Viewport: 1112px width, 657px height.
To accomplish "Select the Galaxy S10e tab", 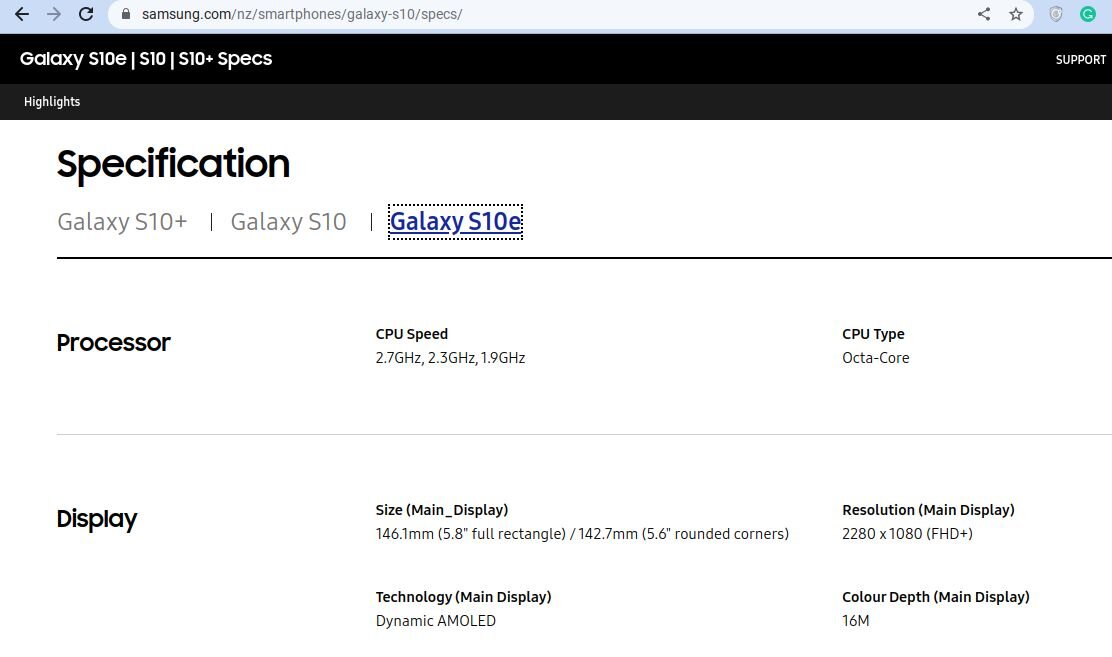I will (x=455, y=222).
